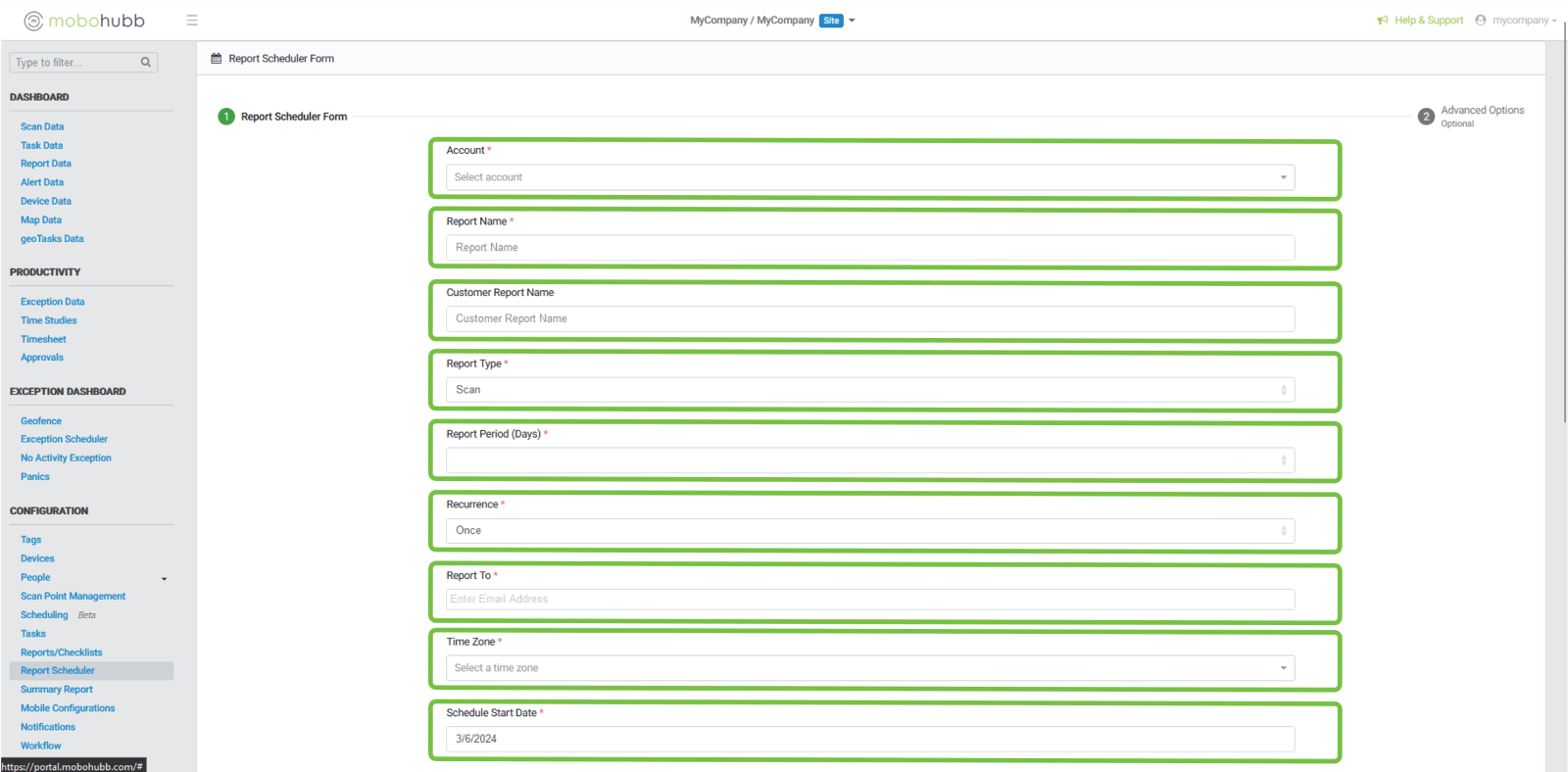Click the mycompany user avatar icon
The image size is (1568, 772).
(x=1481, y=21)
